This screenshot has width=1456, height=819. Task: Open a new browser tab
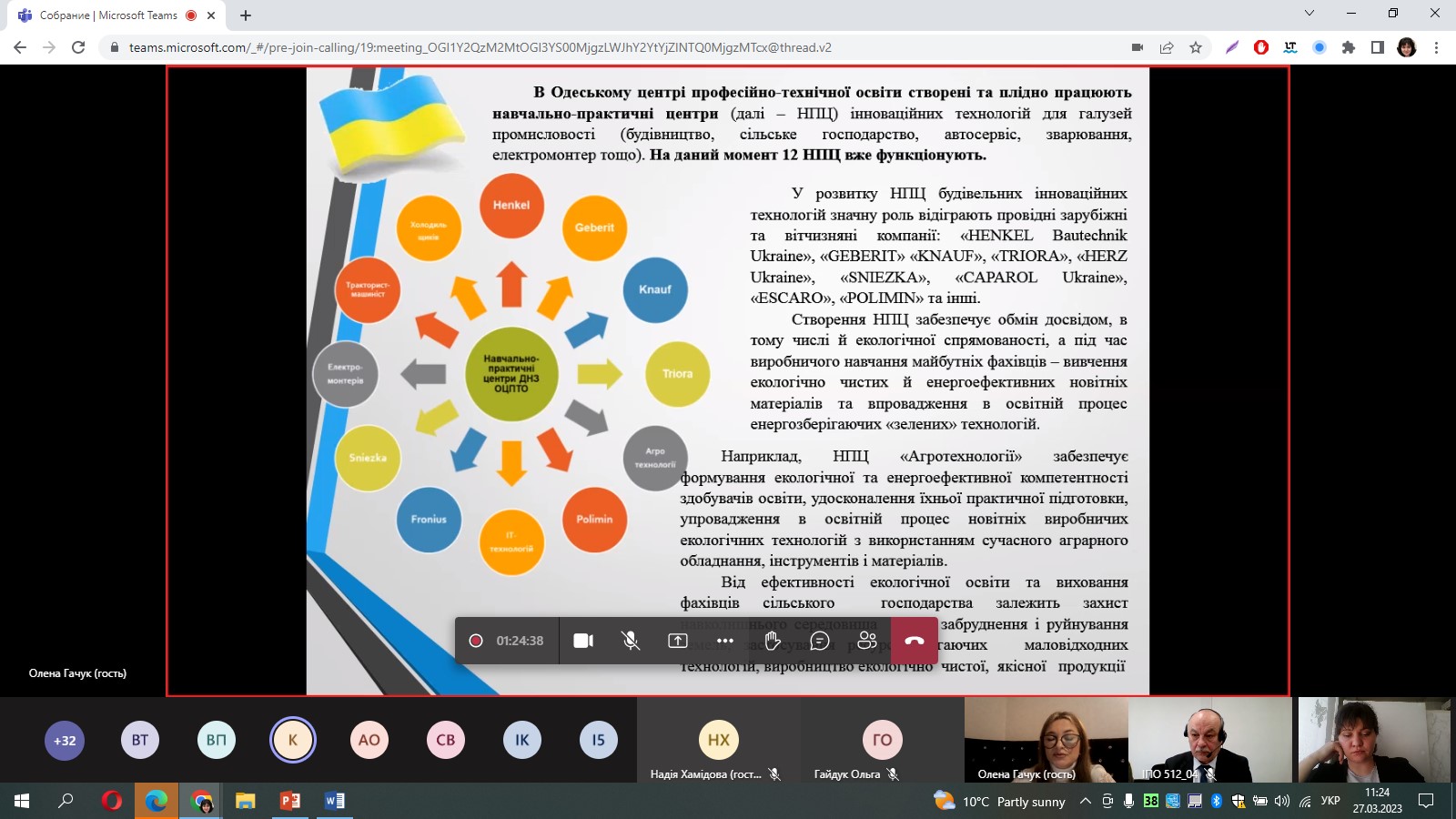point(246,15)
